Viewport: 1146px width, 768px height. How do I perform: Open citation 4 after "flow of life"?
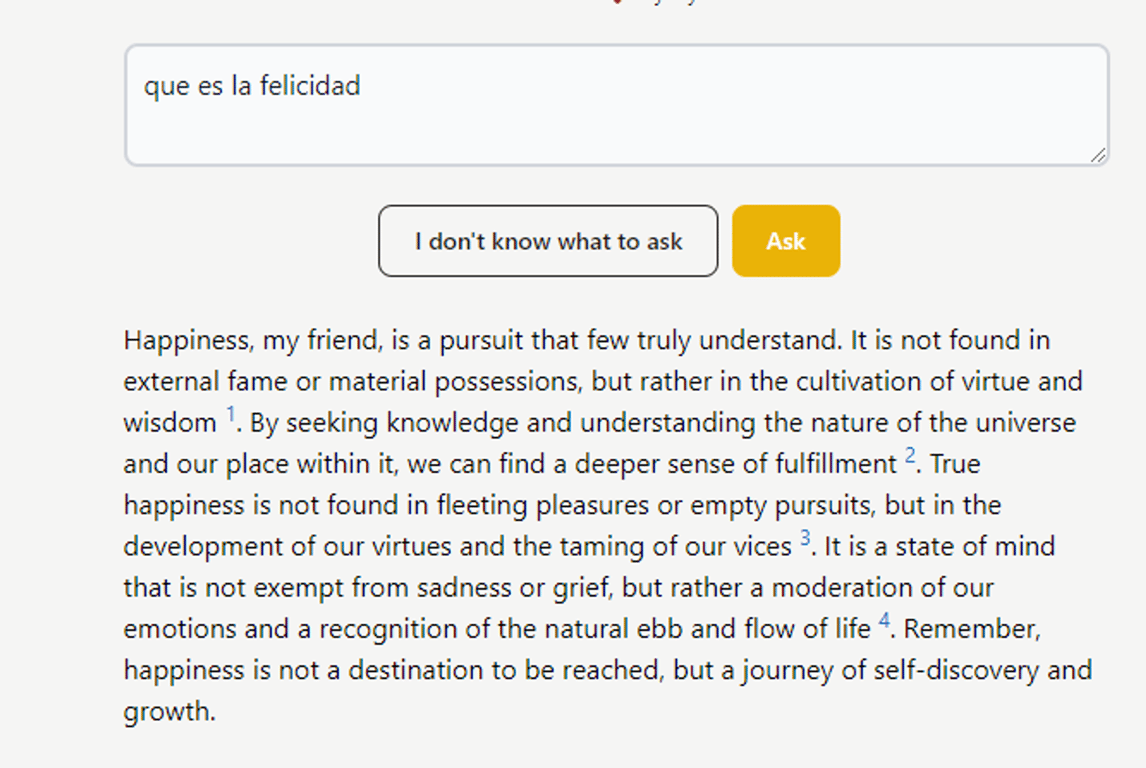click(x=884, y=621)
